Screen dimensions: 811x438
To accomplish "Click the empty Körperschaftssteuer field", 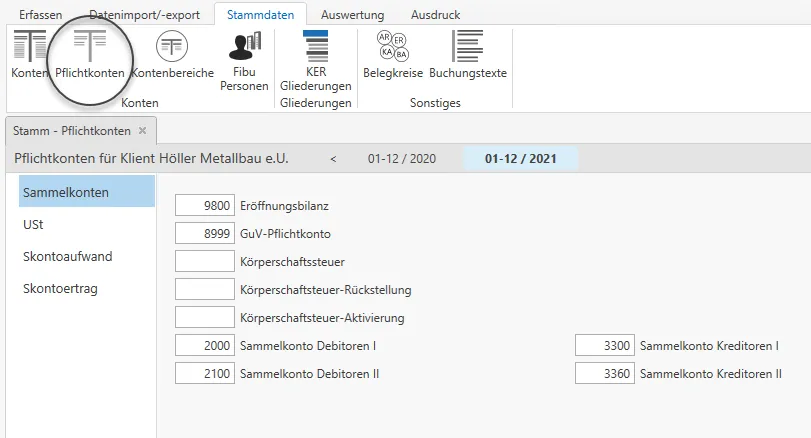I will (205, 261).
